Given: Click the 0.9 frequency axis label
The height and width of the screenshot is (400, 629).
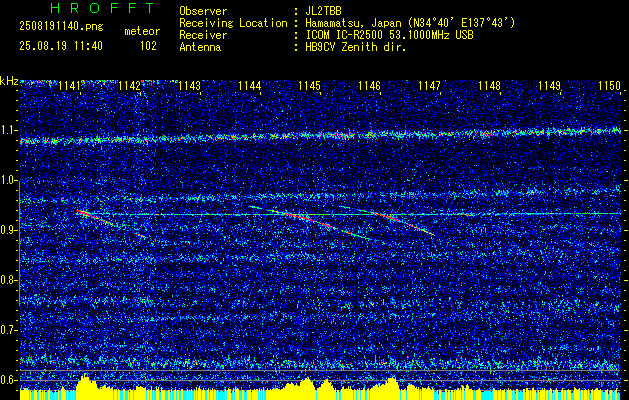Looking at the screenshot, I should tap(9, 230).
